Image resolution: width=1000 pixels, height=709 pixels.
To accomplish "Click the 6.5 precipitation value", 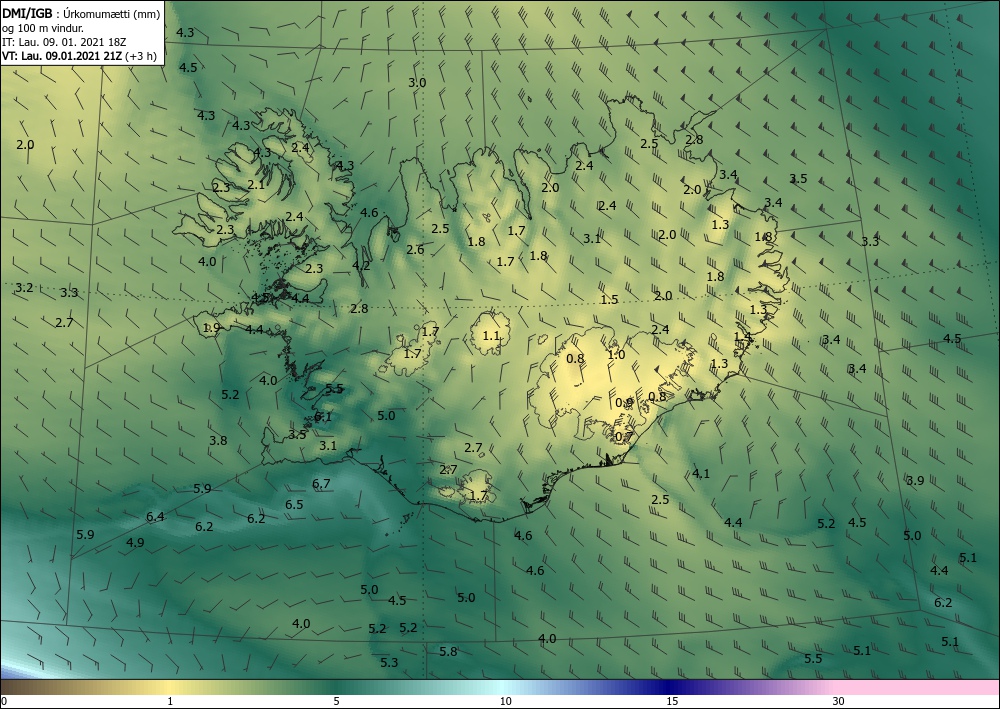I will pyautogui.click(x=294, y=504).
